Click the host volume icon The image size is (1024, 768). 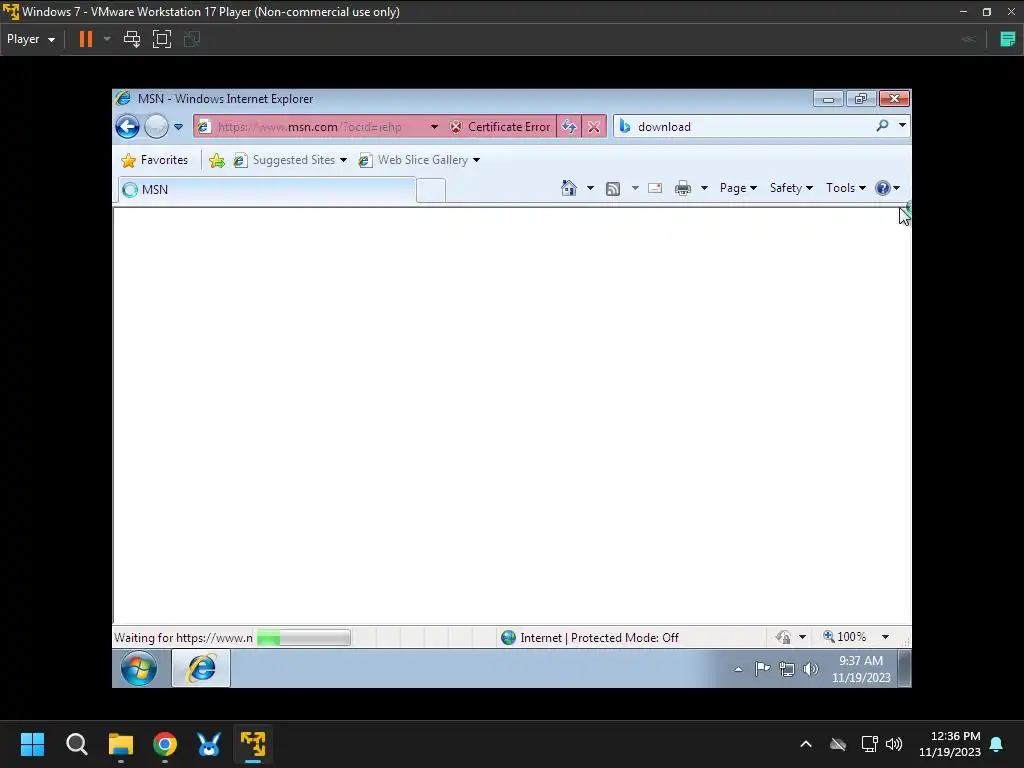point(893,744)
